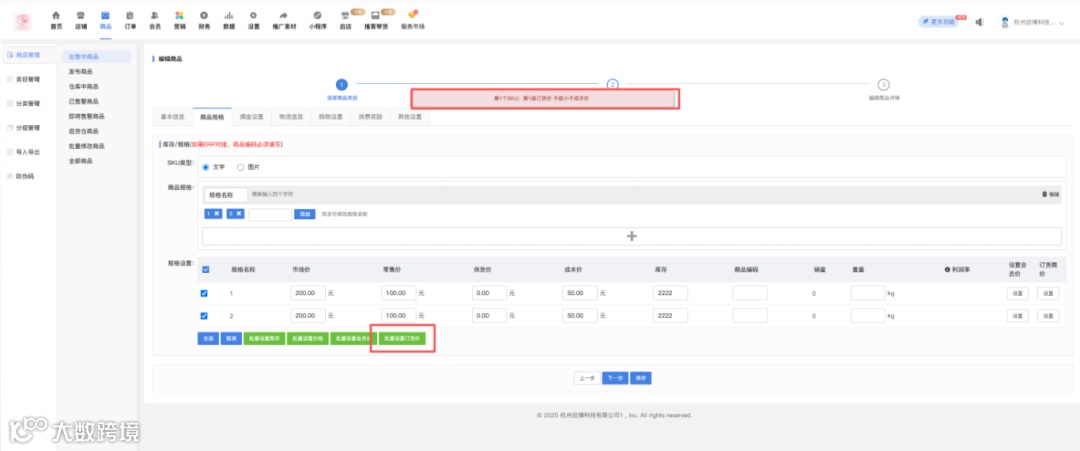Open 类目管理 in the left sidebar
Viewport: 1080px width, 451px height.
click(28, 79)
